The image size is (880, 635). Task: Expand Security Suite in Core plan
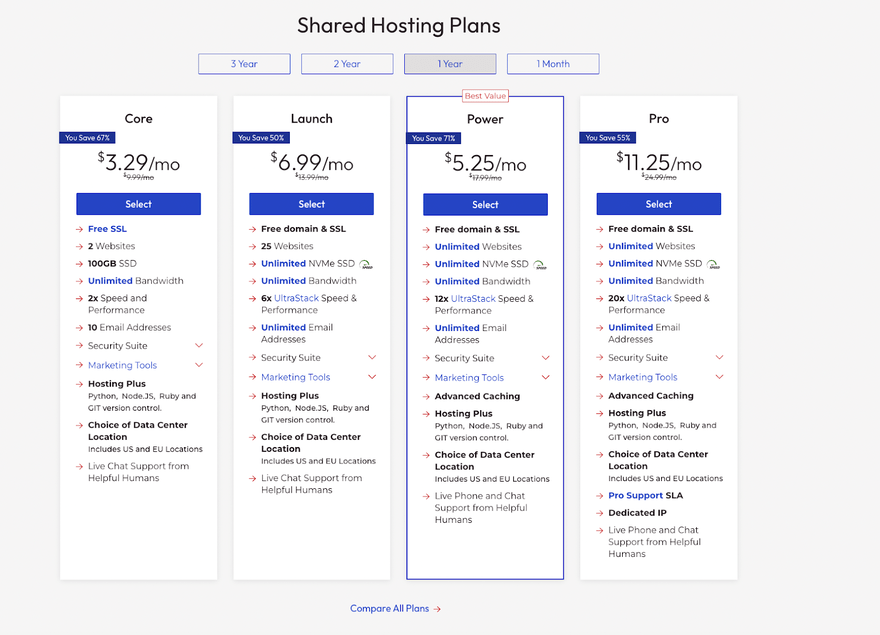click(199, 345)
